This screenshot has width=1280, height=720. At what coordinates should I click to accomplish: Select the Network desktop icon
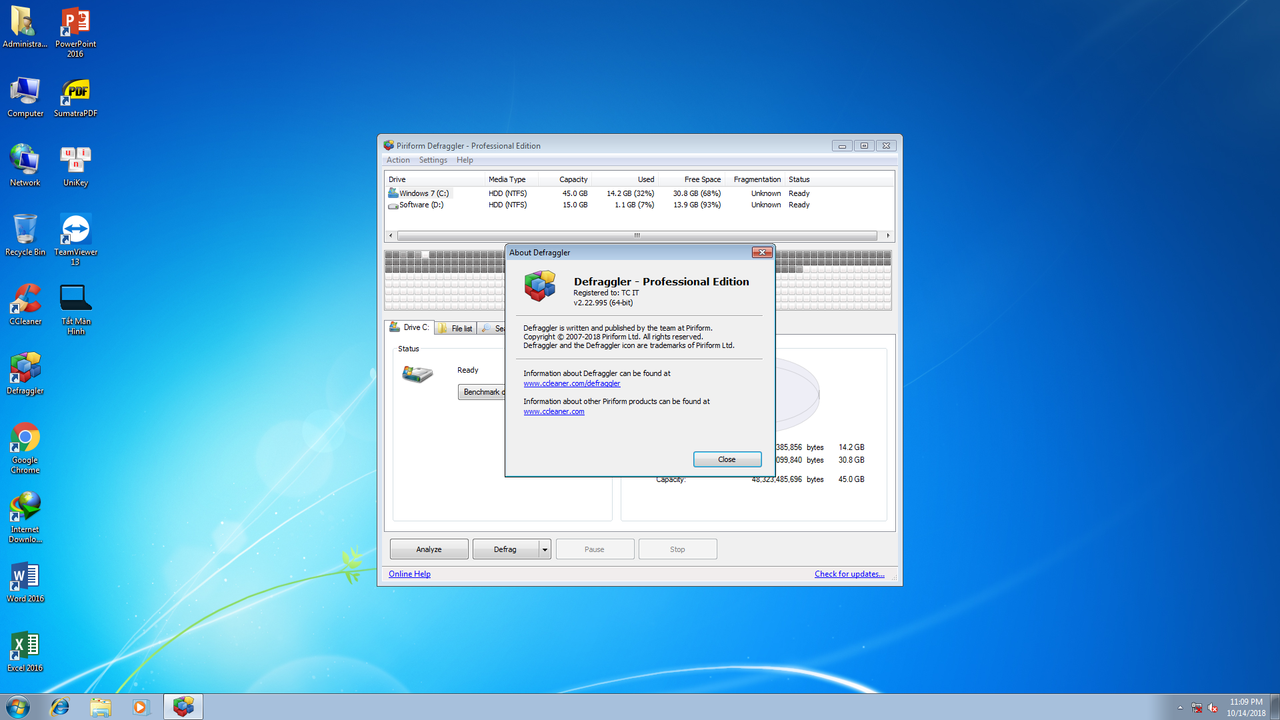click(25, 166)
